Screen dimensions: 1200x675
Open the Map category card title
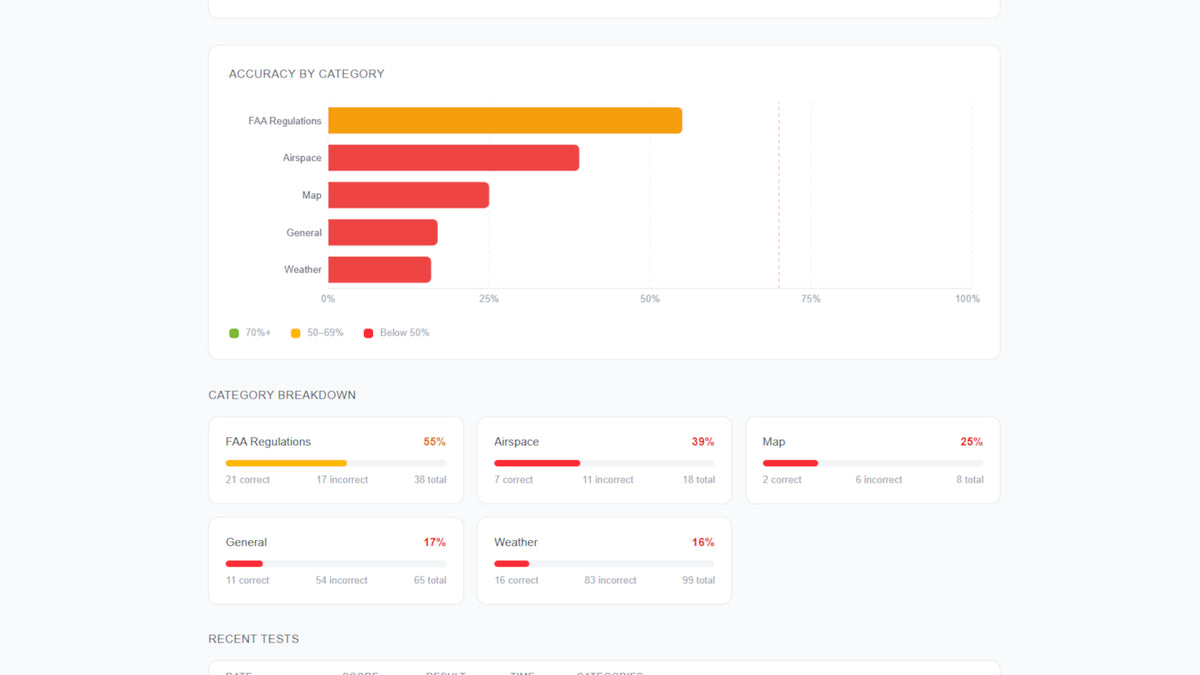(x=773, y=442)
